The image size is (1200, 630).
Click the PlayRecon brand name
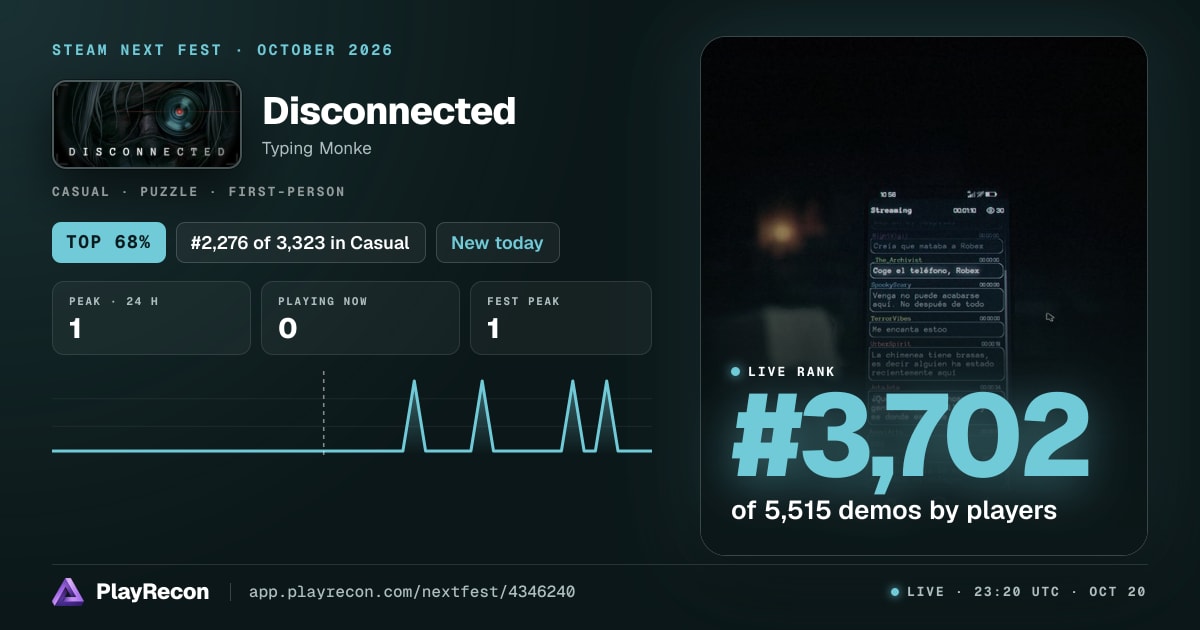(x=153, y=592)
